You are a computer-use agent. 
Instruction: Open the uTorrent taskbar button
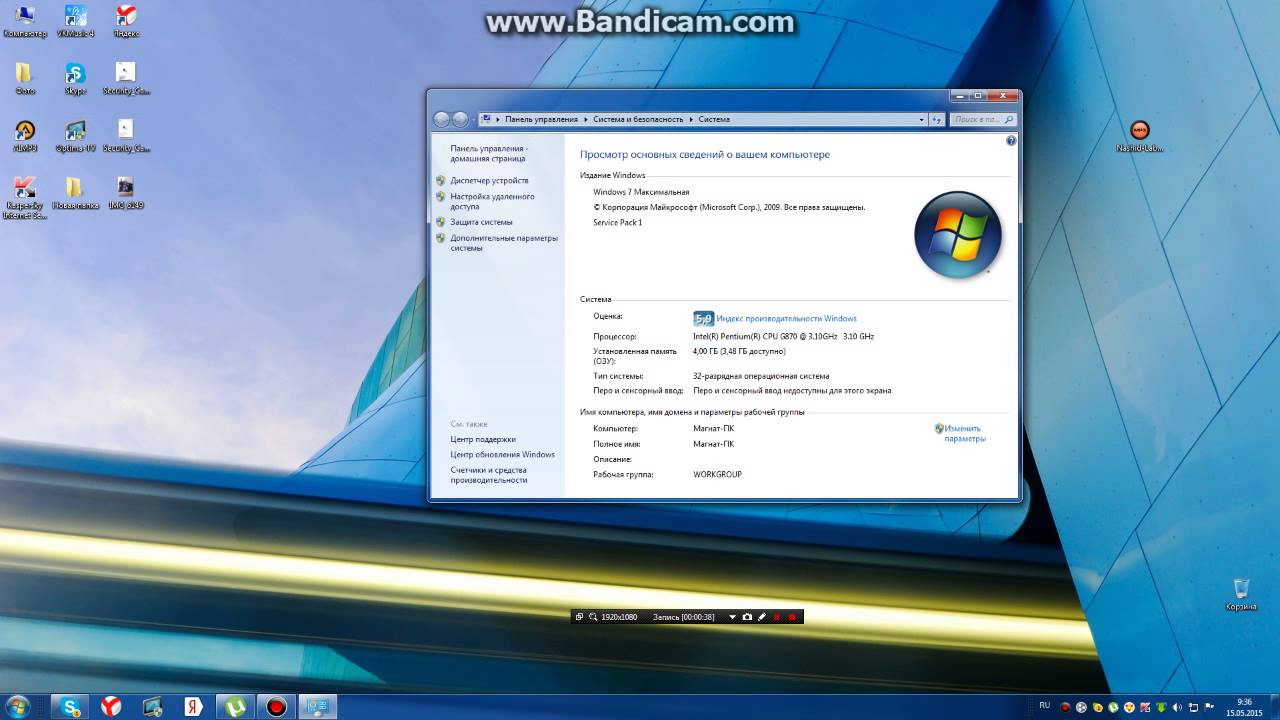pos(236,707)
